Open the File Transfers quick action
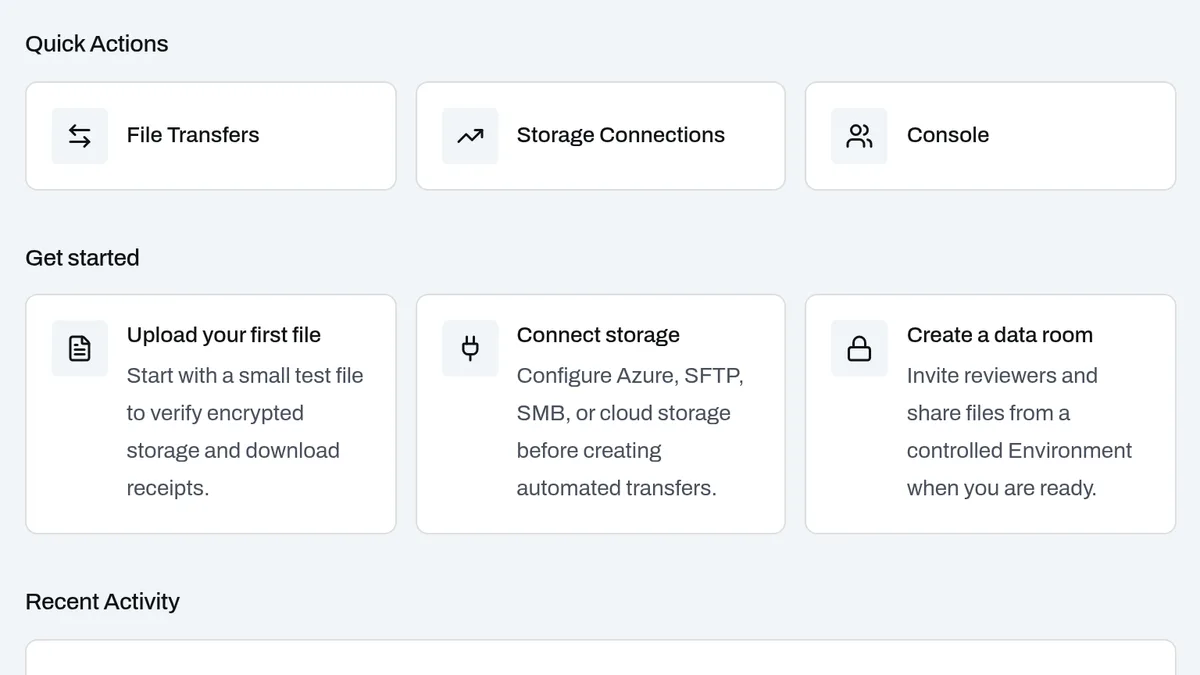 click(x=211, y=136)
